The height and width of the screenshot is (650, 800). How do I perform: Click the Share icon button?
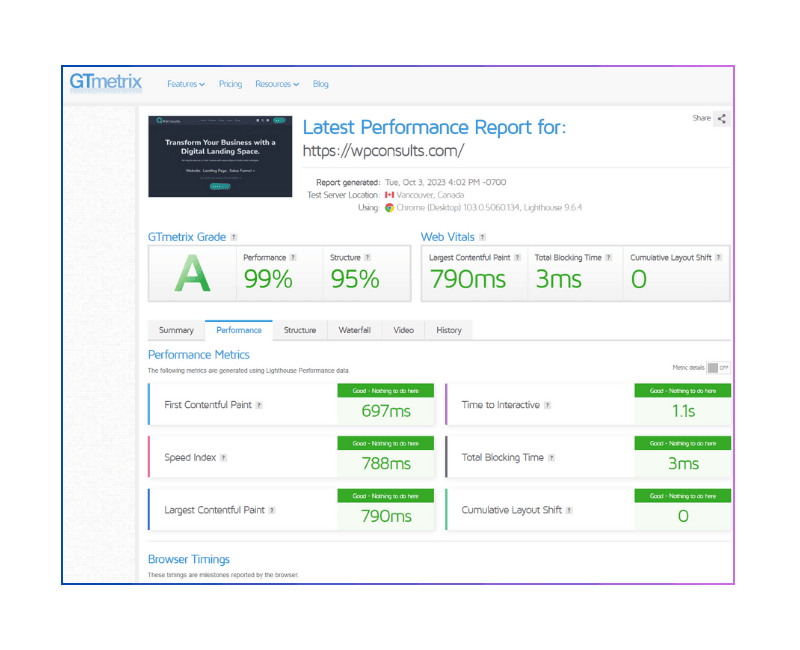(722, 119)
